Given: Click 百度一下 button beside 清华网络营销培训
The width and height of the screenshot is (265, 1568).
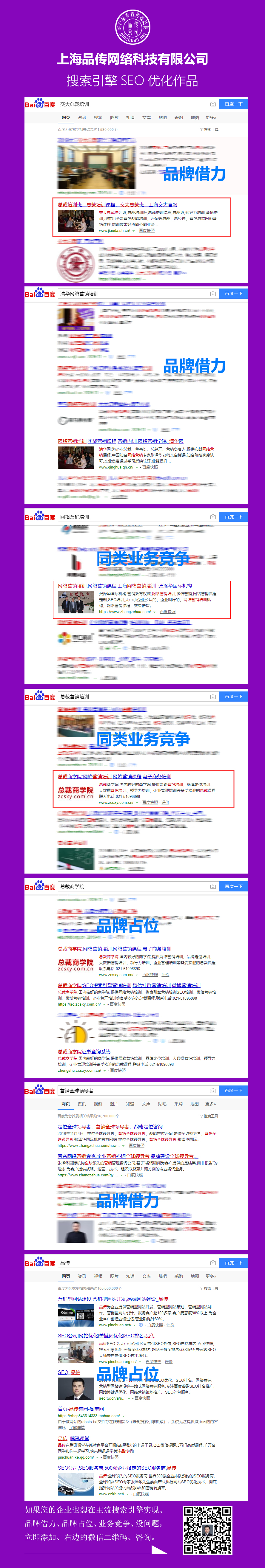Looking at the screenshot, I should [x=233, y=293].
